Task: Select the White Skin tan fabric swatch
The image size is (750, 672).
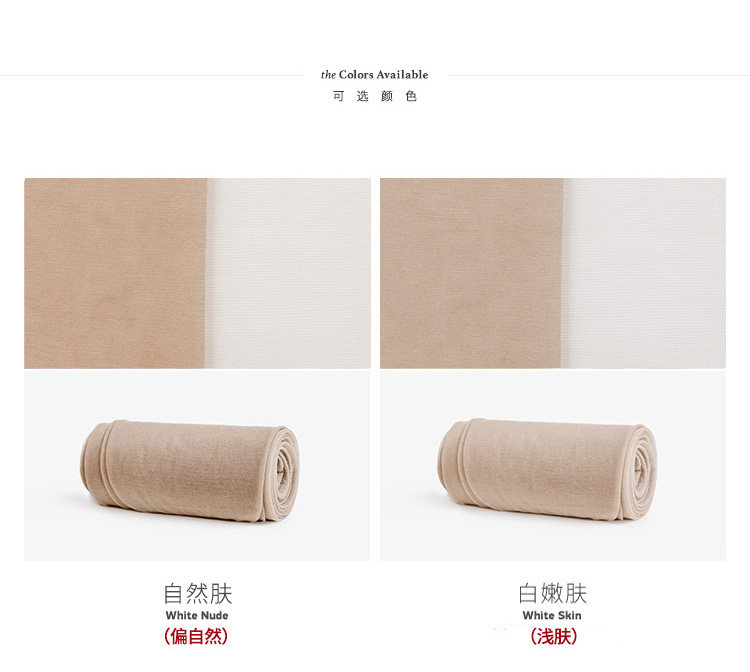Action: (471, 273)
